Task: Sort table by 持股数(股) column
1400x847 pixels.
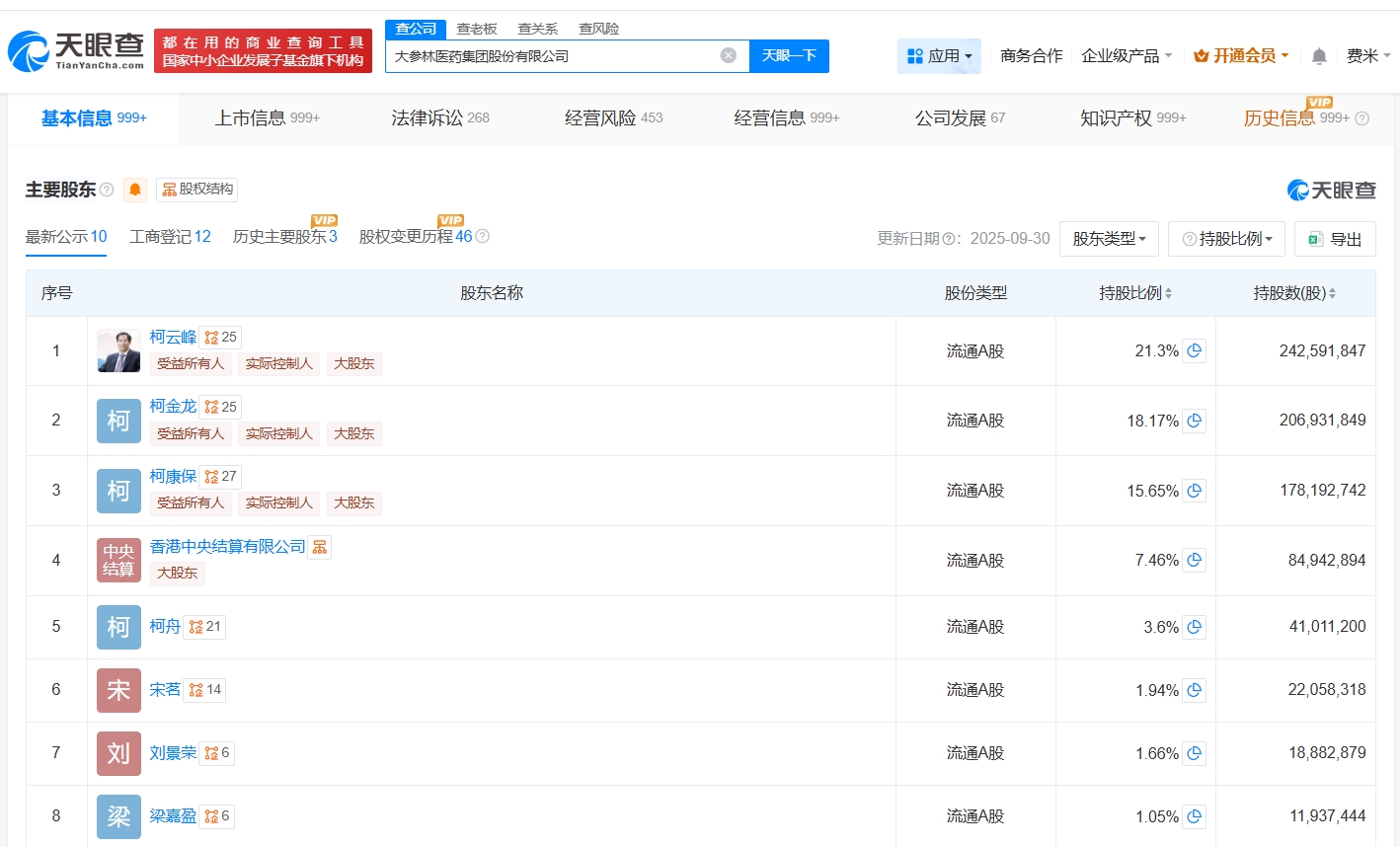Action: pos(1294,293)
